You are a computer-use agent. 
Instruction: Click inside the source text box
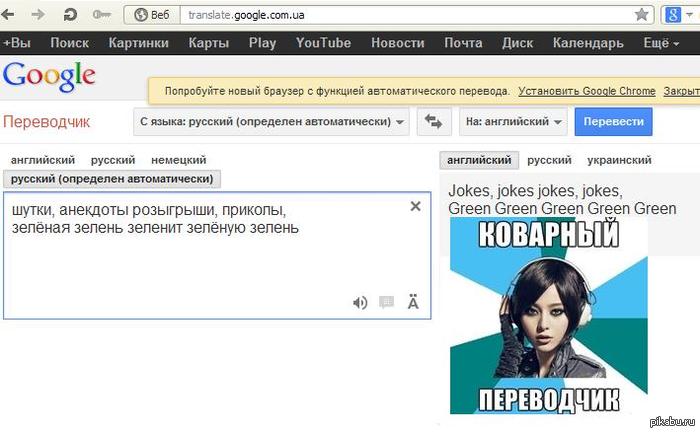pyautogui.click(x=217, y=255)
